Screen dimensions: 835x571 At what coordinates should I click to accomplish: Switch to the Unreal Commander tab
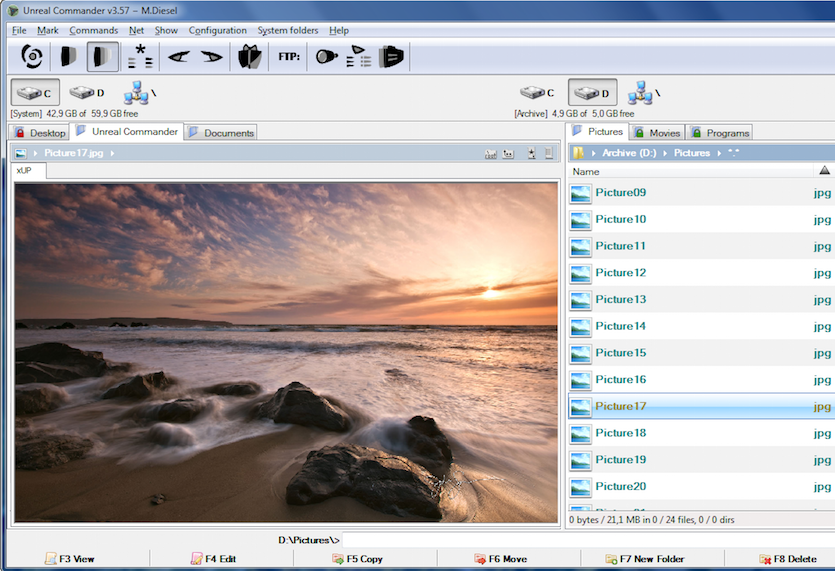pyautogui.click(x=127, y=132)
